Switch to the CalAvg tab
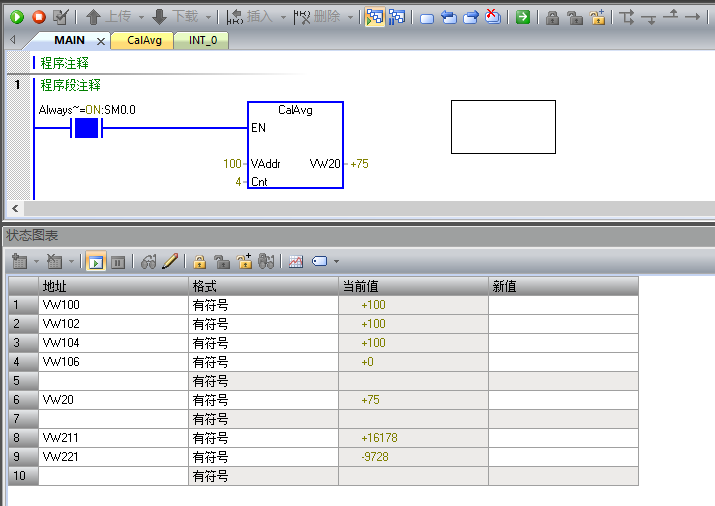 coord(144,40)
